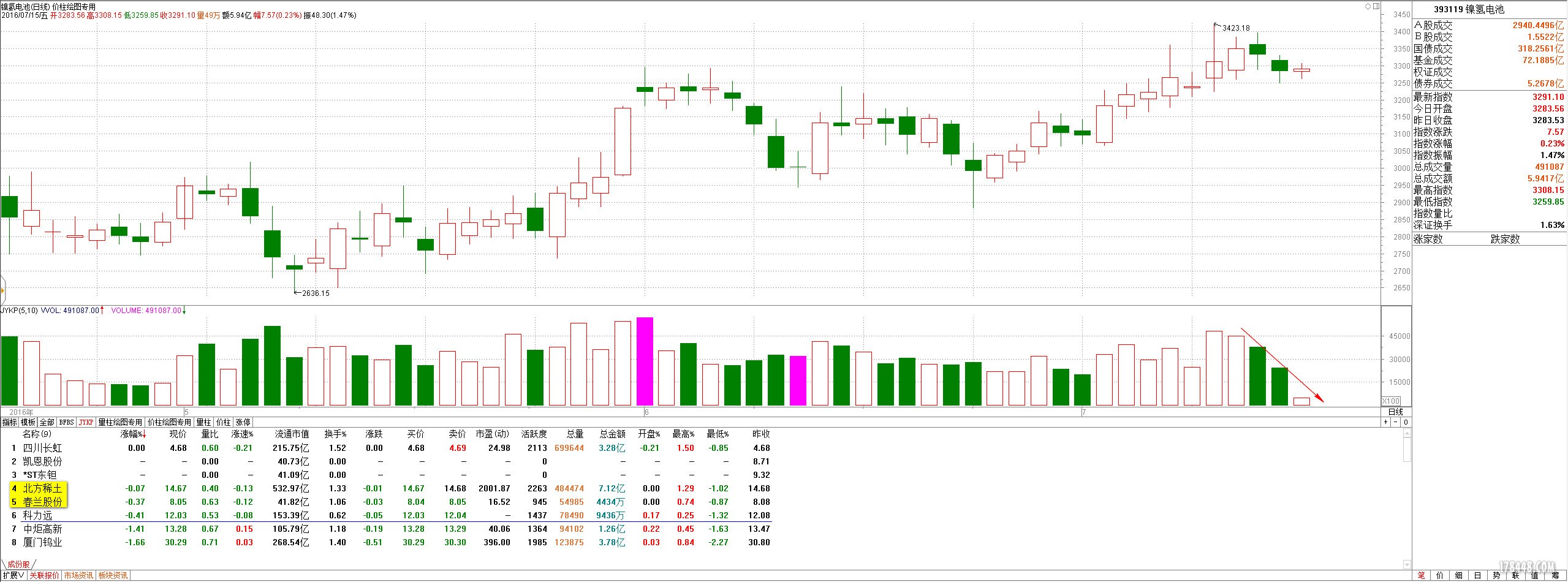Select the 涨停 tab
The width and height of the screenshot is (1568, 582).
pos(243,422)
